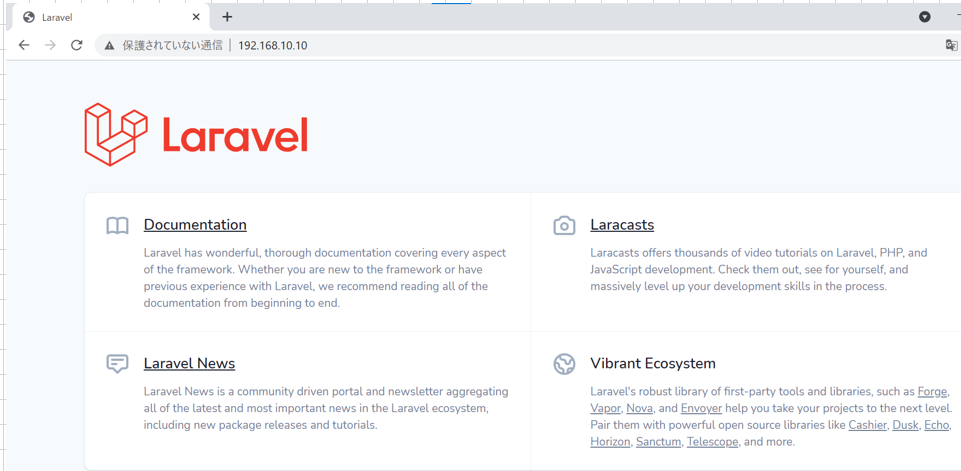Viewport: 961px width, 471px height.
Task: Follow the Envoyer link
Action: pyautogui.click(x=701, y=408)
